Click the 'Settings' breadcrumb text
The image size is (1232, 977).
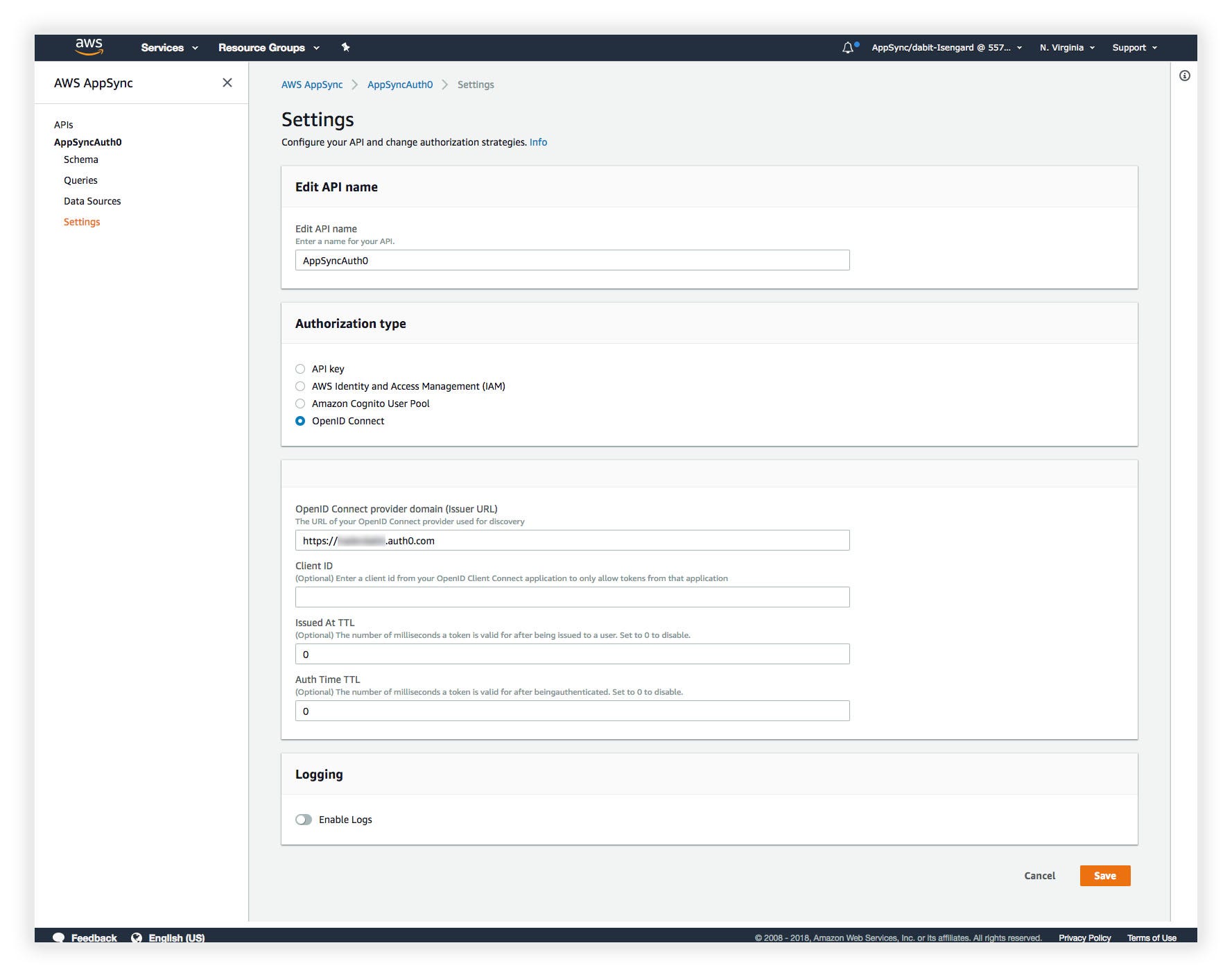[x=476, y=85]
